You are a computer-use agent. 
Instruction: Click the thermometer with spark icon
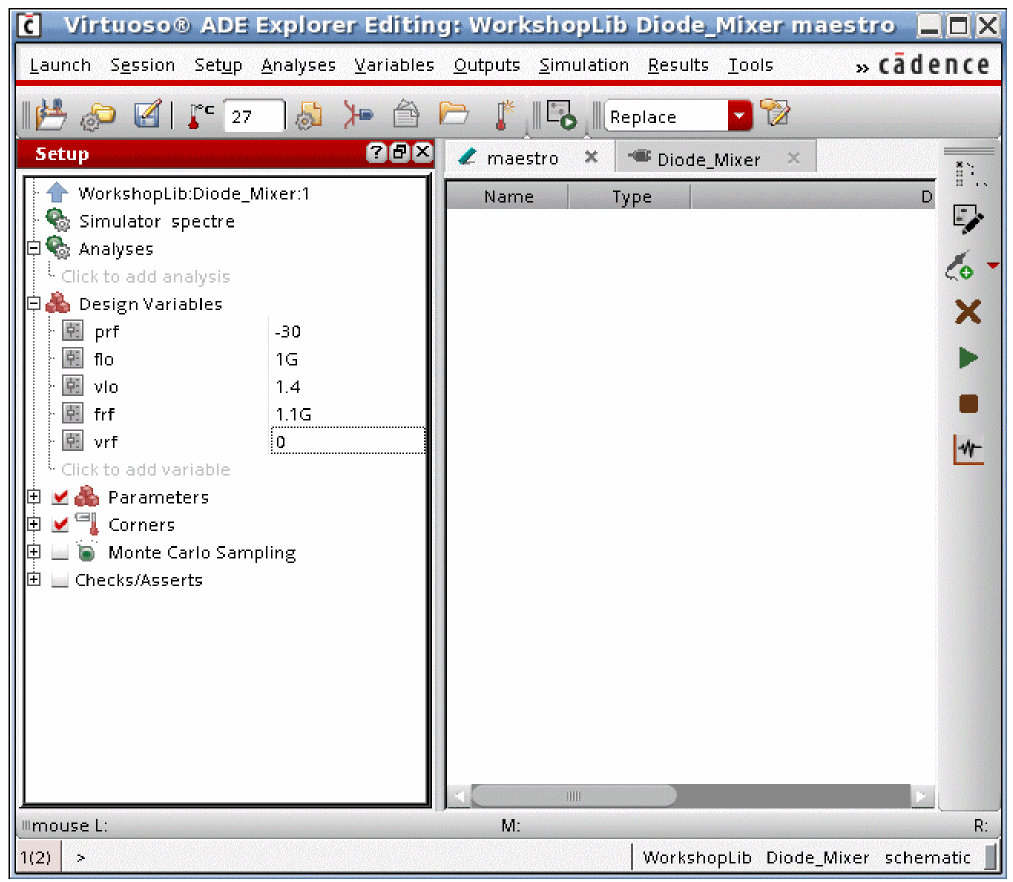pyautogui.click(x=503, y=115)
